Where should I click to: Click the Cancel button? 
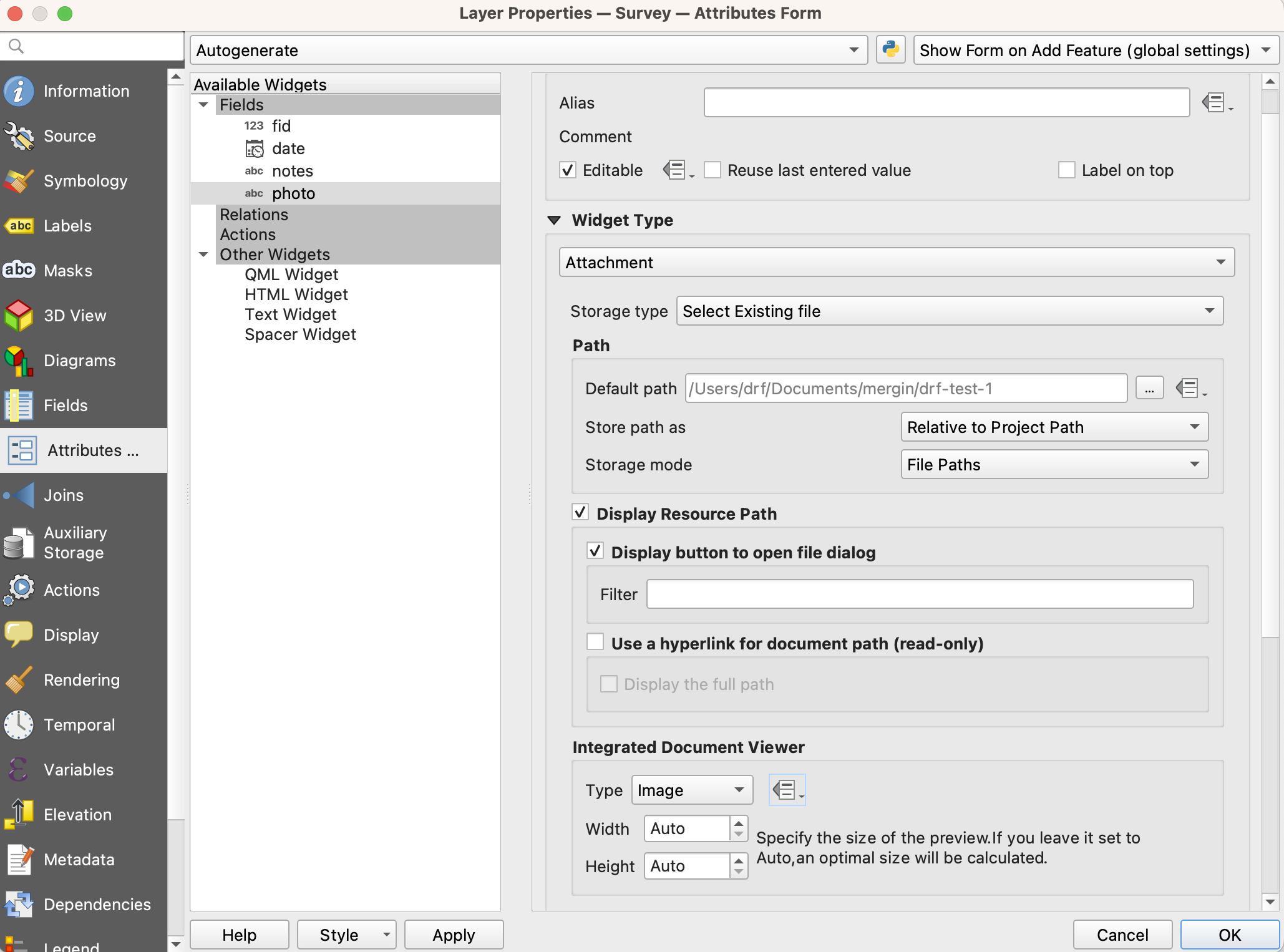tap(1122, 935)
